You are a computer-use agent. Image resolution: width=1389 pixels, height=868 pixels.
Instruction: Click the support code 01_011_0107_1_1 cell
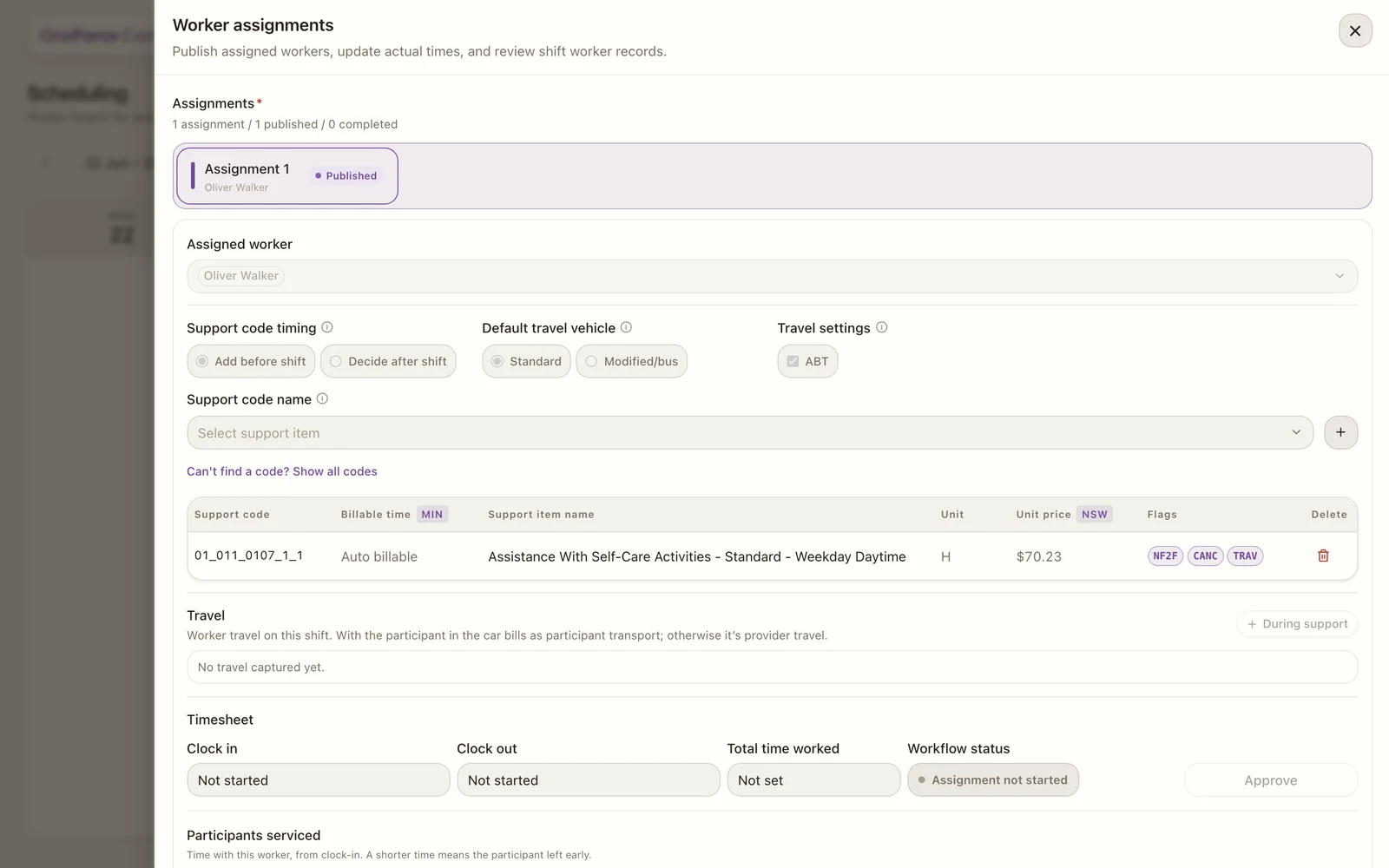coord(248,556)
